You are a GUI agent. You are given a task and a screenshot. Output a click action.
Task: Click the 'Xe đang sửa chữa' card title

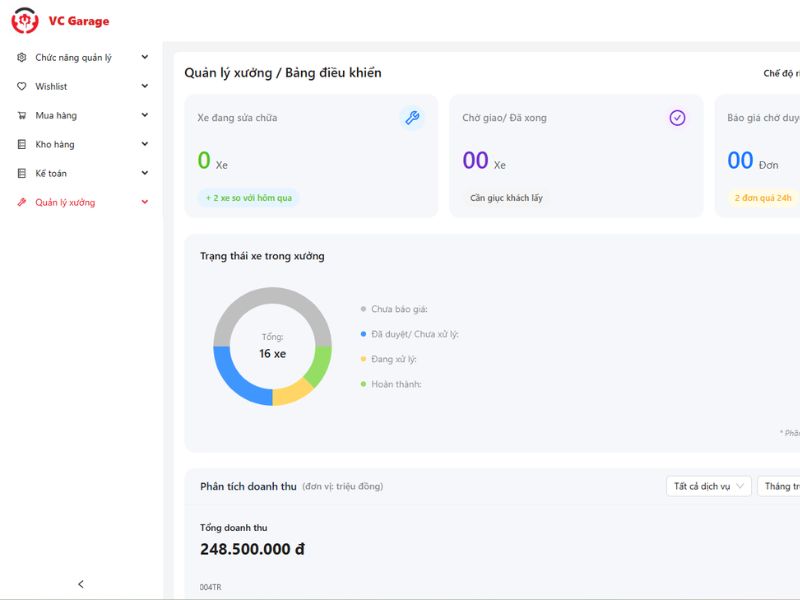(237, 118)
